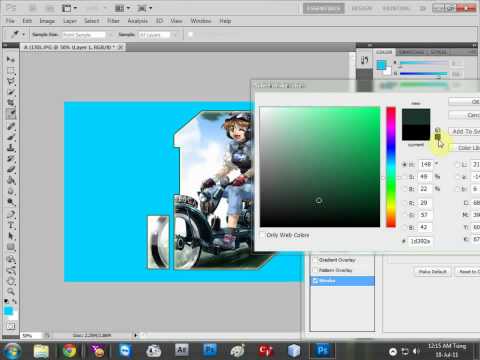
Task: Select the Quick Selection tool
Action: [x=11, y=92]
